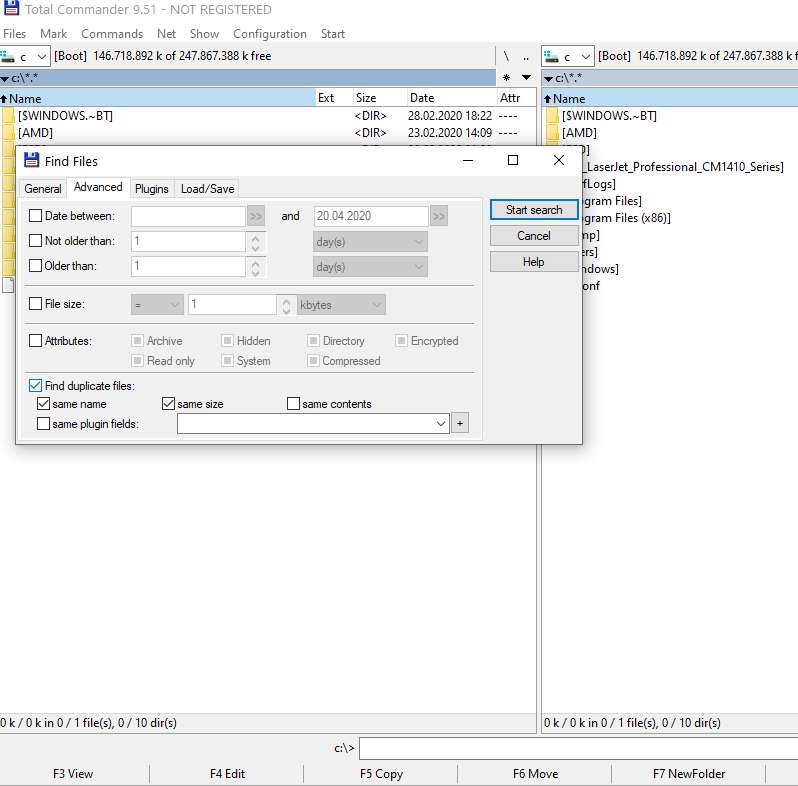Open the Show menu
This screenshot has height=786, width=798.
point(204,34)
